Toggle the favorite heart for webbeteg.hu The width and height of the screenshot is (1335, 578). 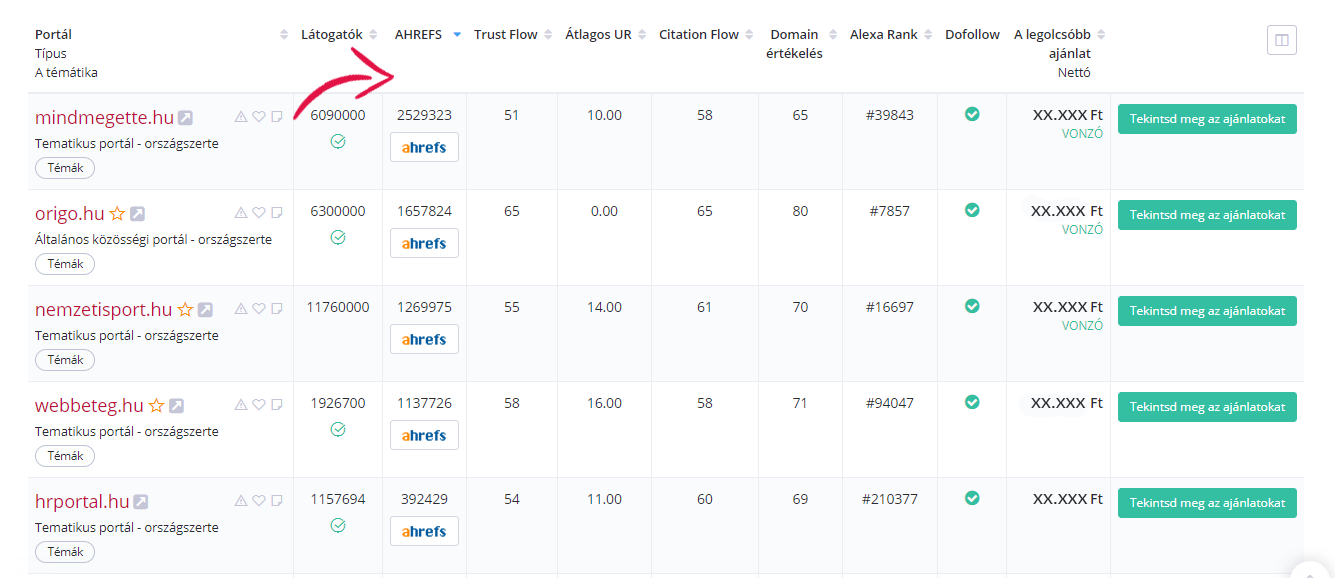[258, 405]
